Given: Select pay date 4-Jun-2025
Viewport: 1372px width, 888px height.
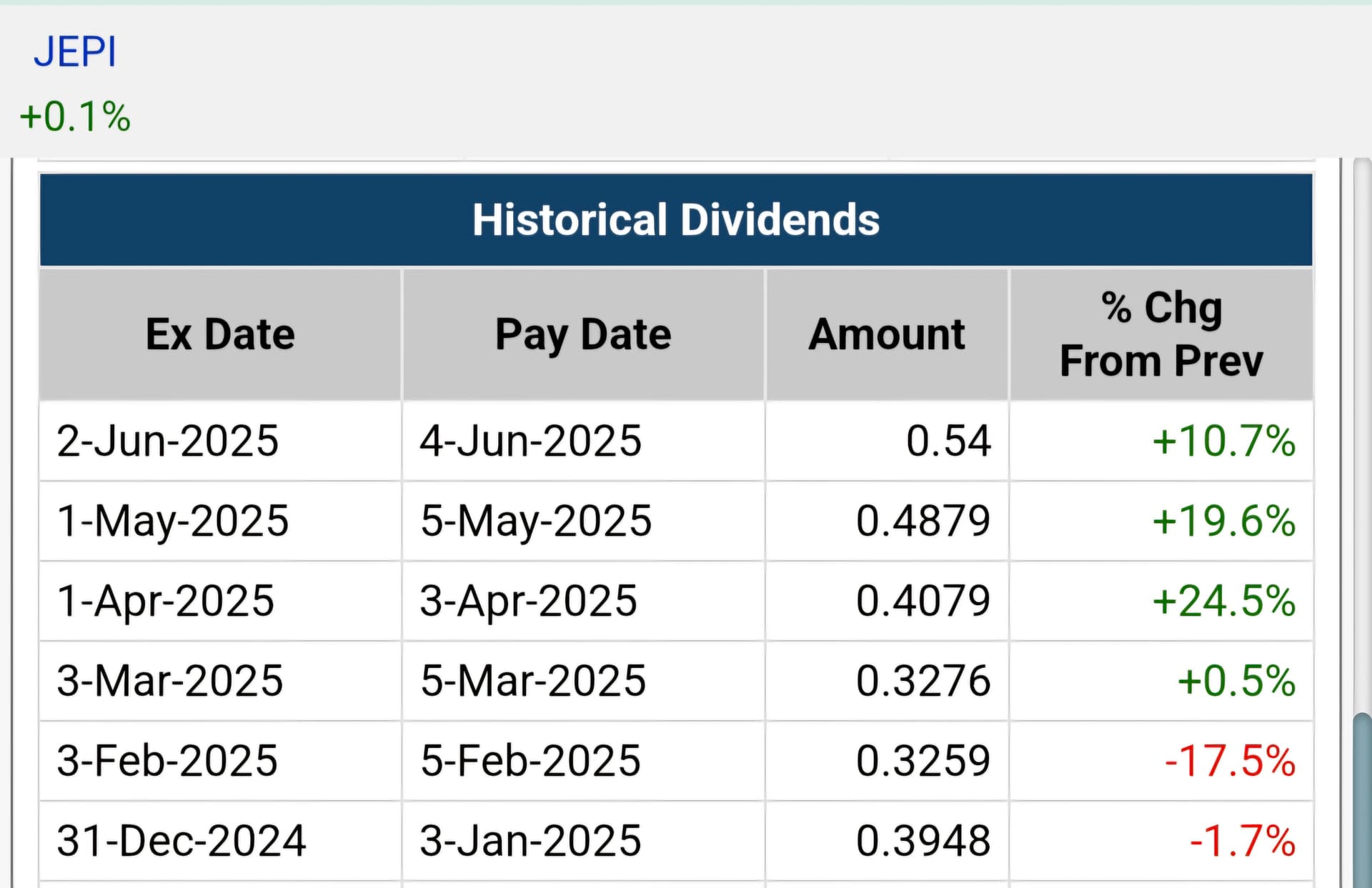Looking at the screenshot, I should point(531,441).
